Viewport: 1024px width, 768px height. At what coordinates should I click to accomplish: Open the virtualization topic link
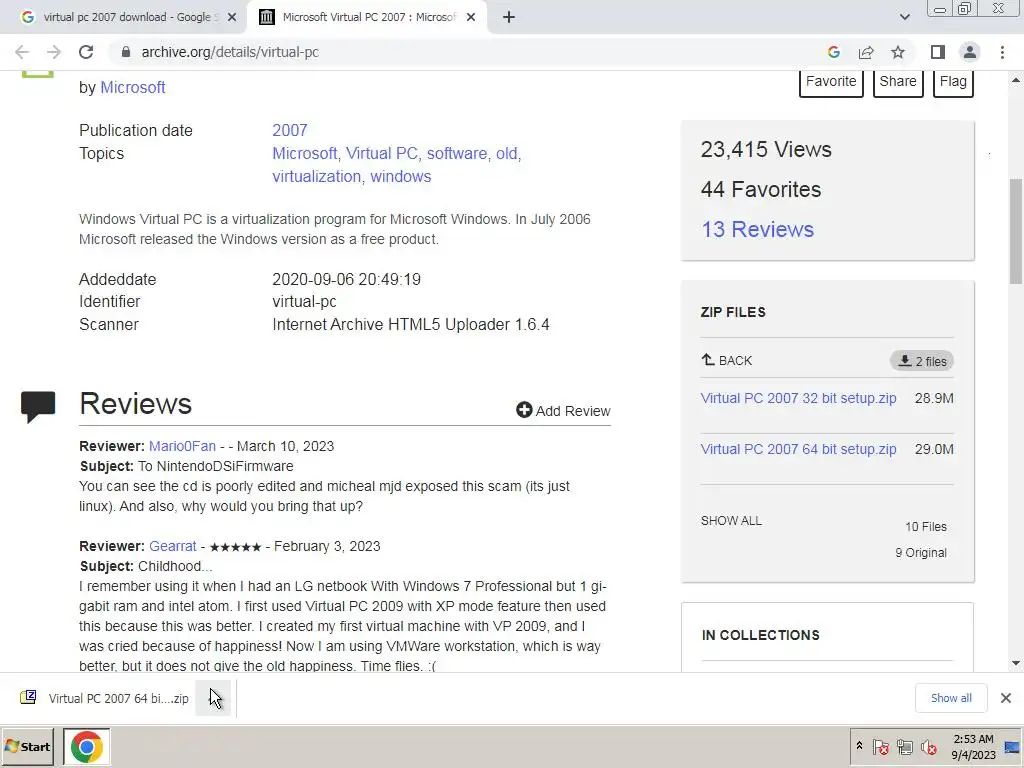point(317,176)
